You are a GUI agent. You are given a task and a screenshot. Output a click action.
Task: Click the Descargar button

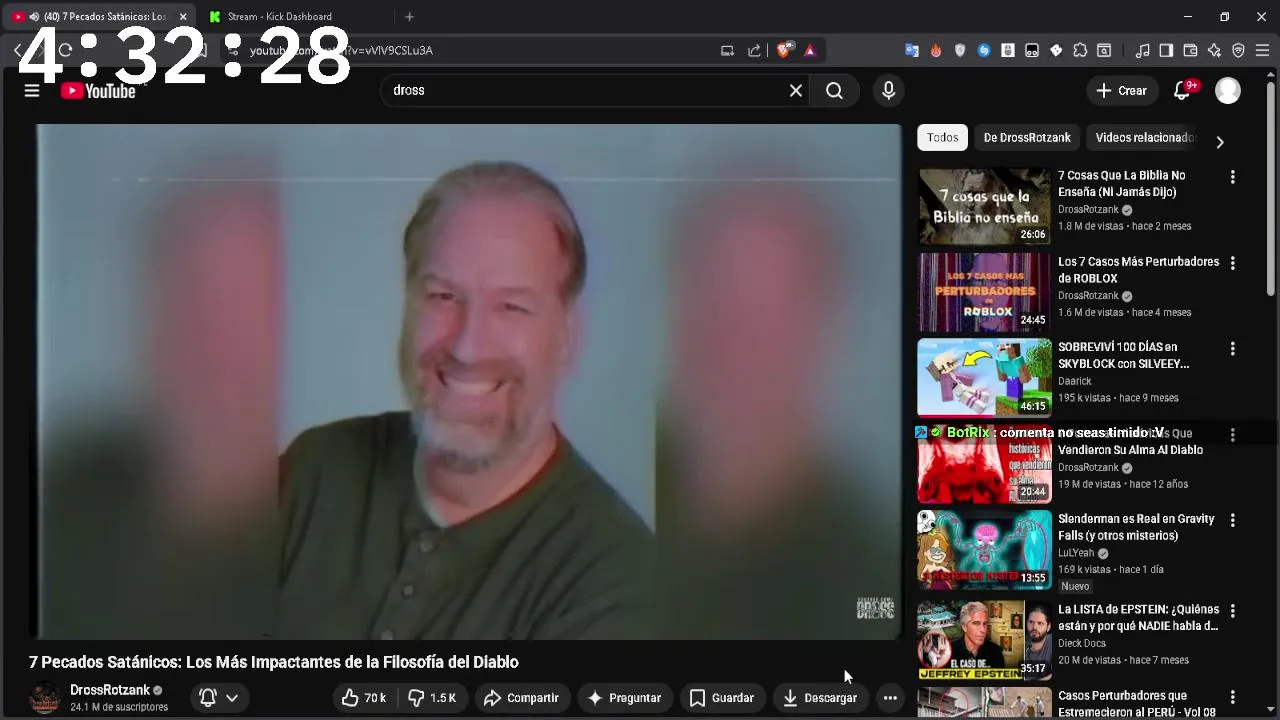click(820, 698)
